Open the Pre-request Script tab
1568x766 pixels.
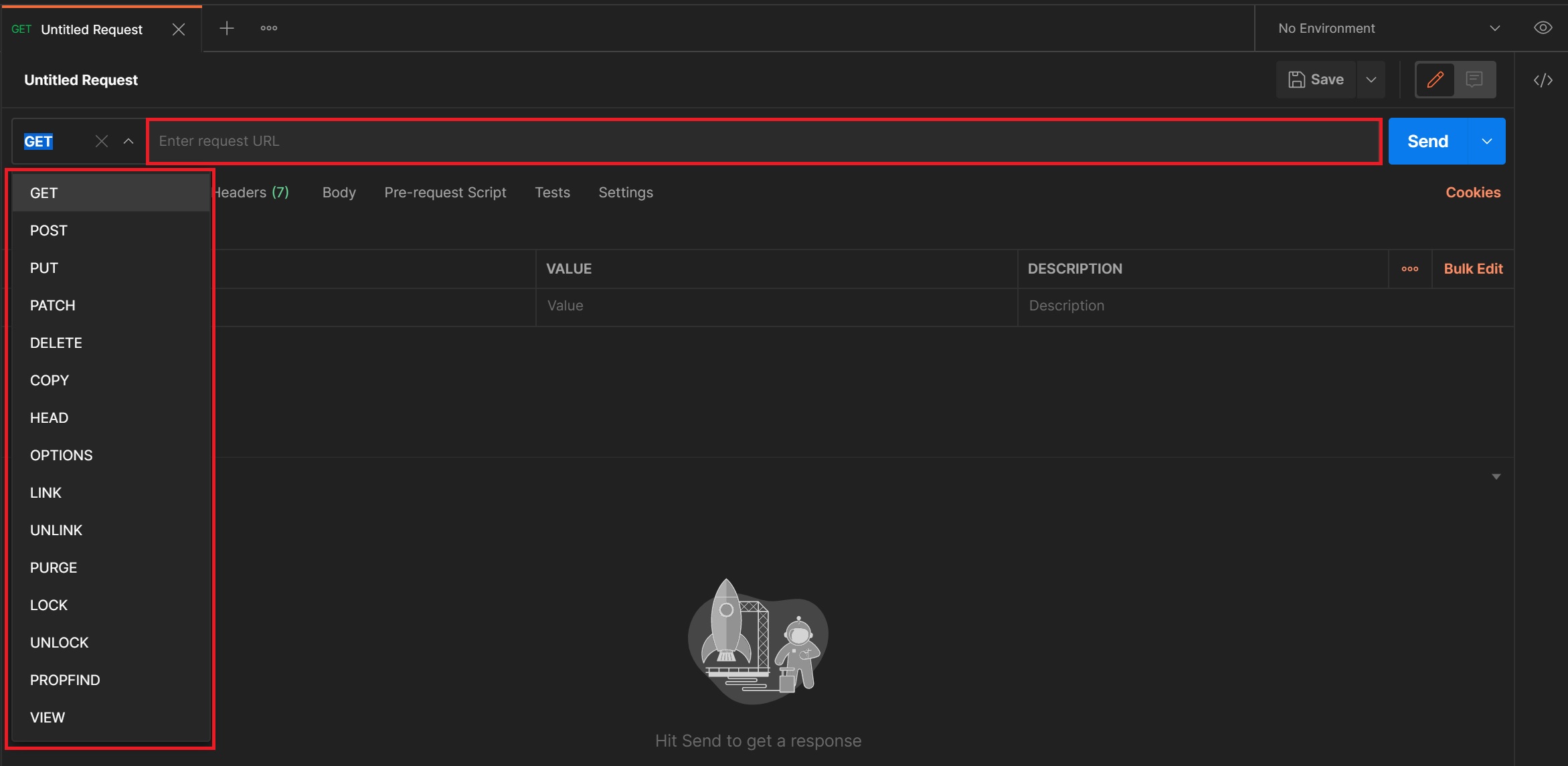click(x=445, y=193)
